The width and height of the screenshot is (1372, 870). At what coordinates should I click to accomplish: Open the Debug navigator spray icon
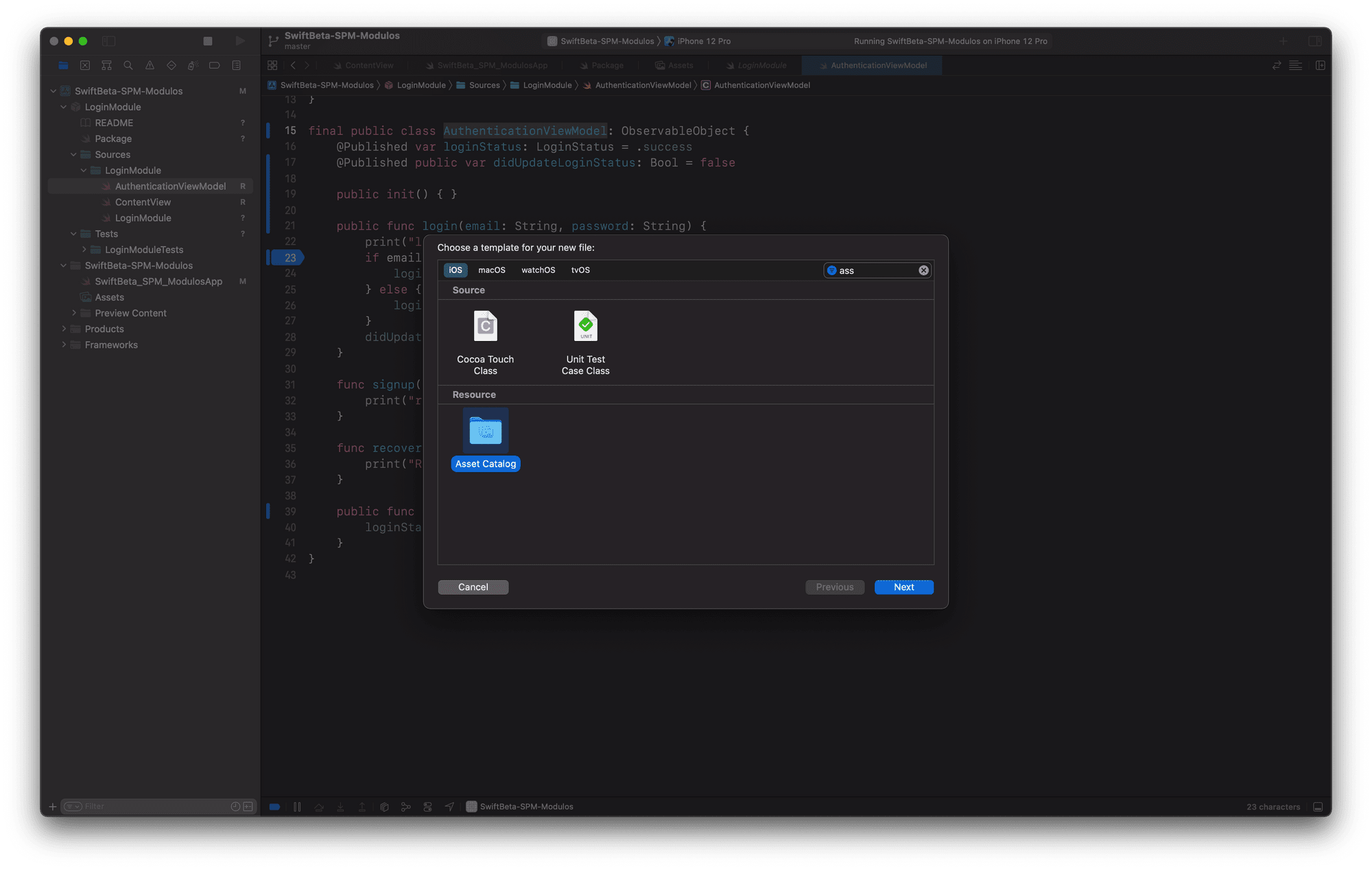(193, 66)
